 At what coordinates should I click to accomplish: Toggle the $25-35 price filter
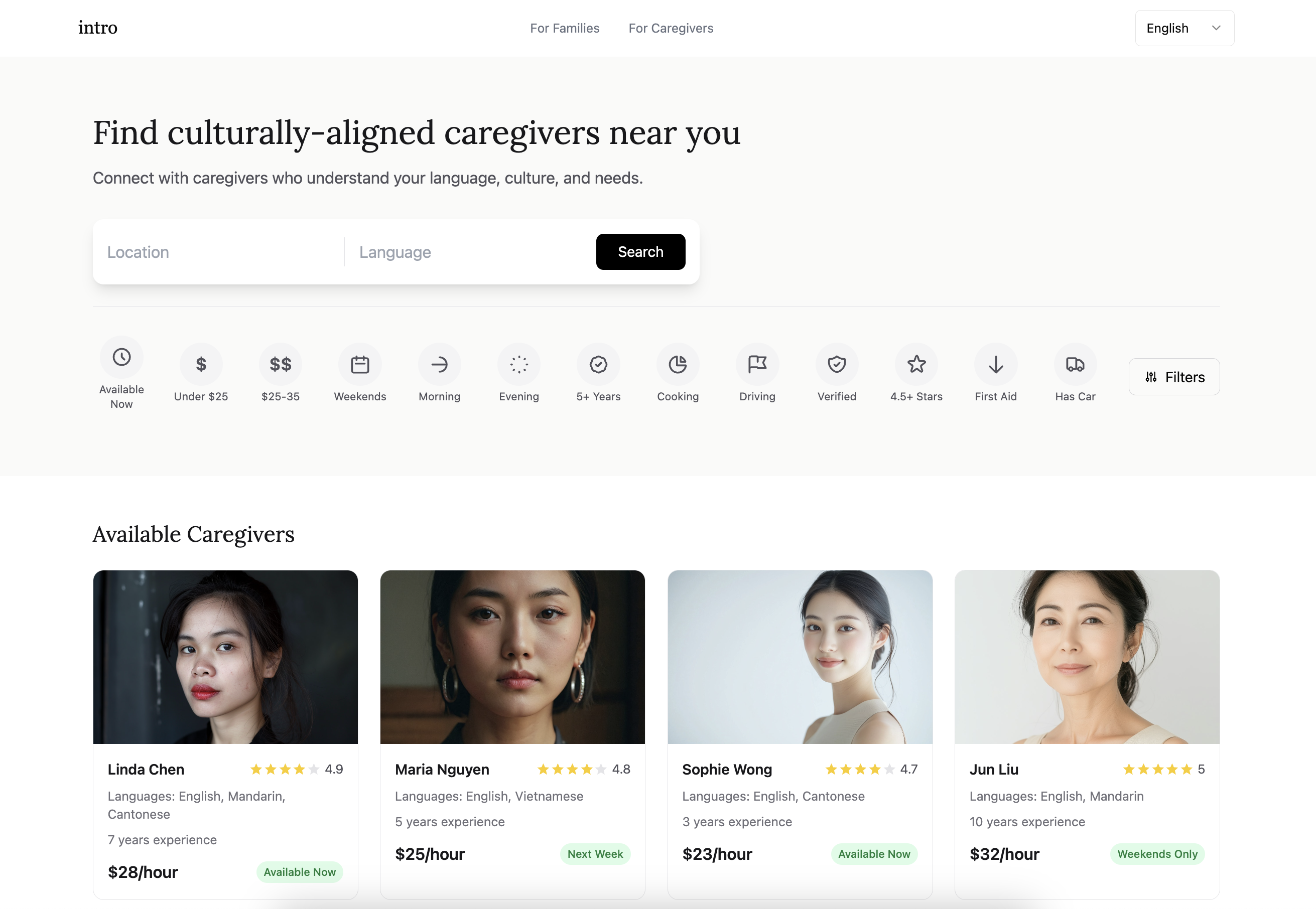(280, 365)
